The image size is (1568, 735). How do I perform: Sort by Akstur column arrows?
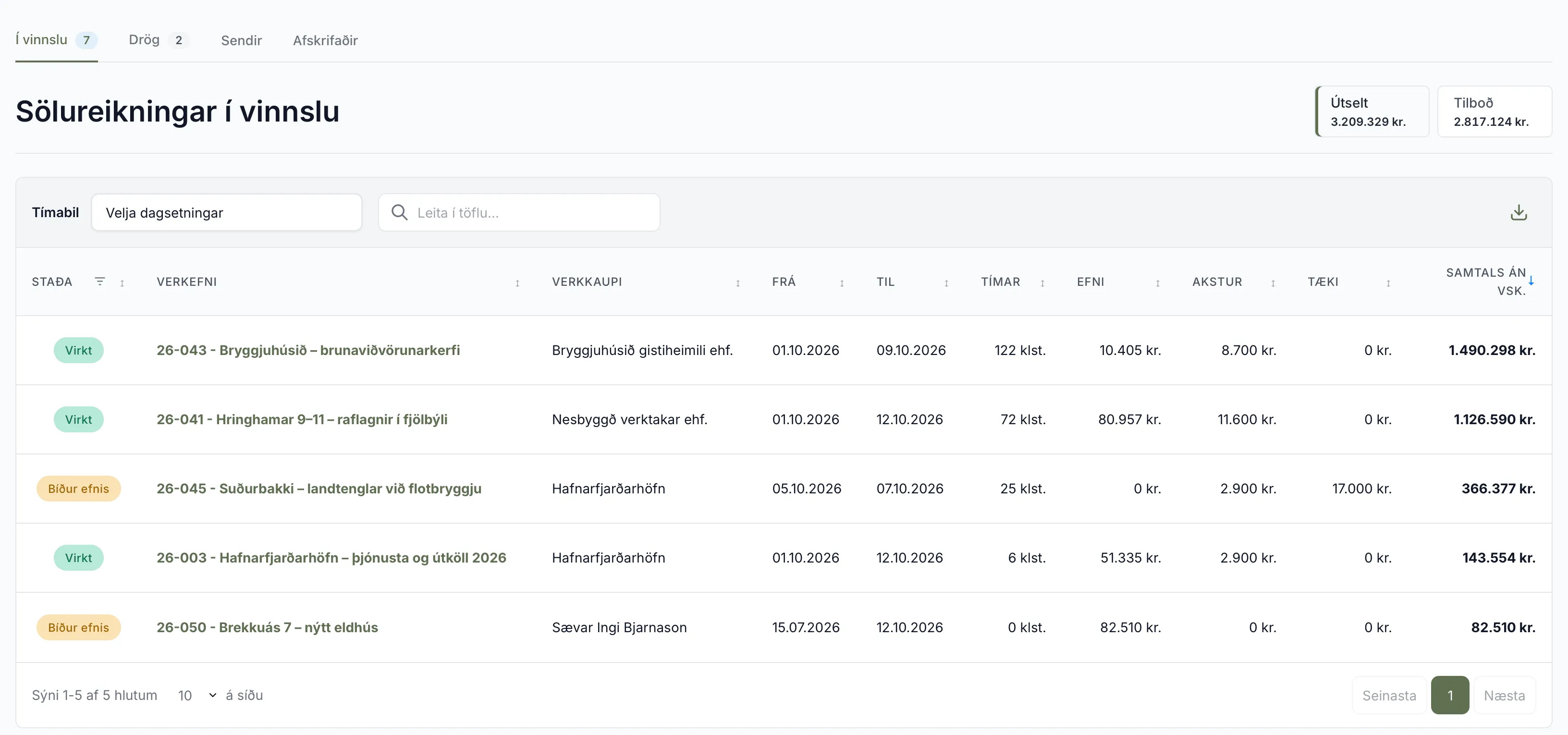(x=1273, y=283)
